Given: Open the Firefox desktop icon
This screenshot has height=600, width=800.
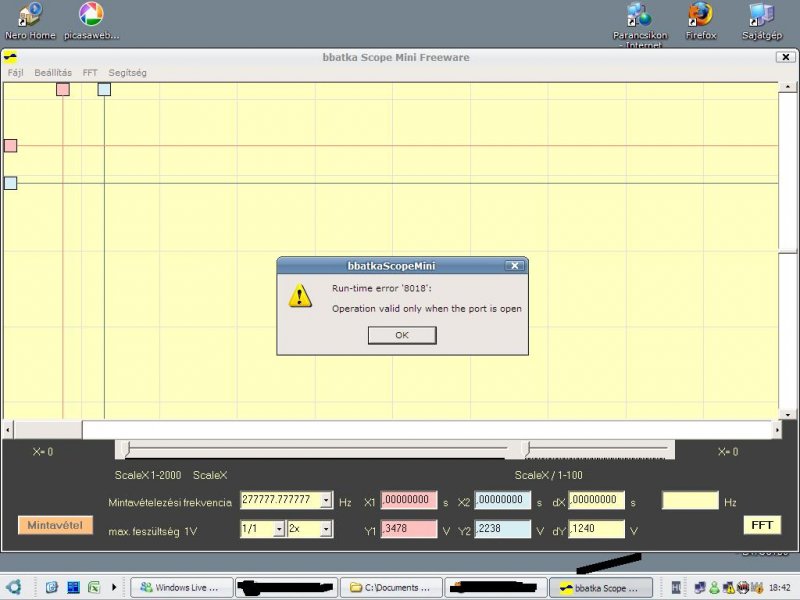Looking at the screenshot, I should (x=701, y=21).
